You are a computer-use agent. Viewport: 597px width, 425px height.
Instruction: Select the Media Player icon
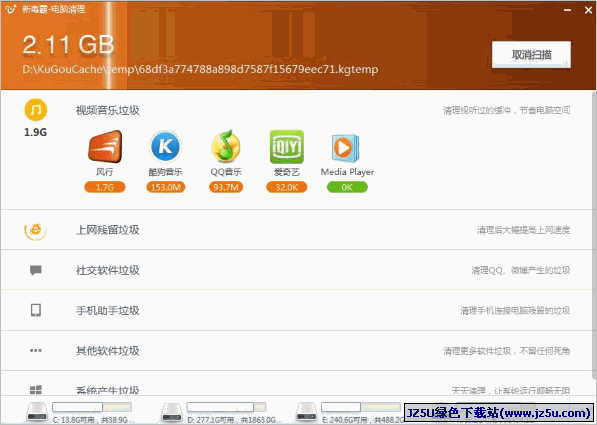click(x=345, y=148)
